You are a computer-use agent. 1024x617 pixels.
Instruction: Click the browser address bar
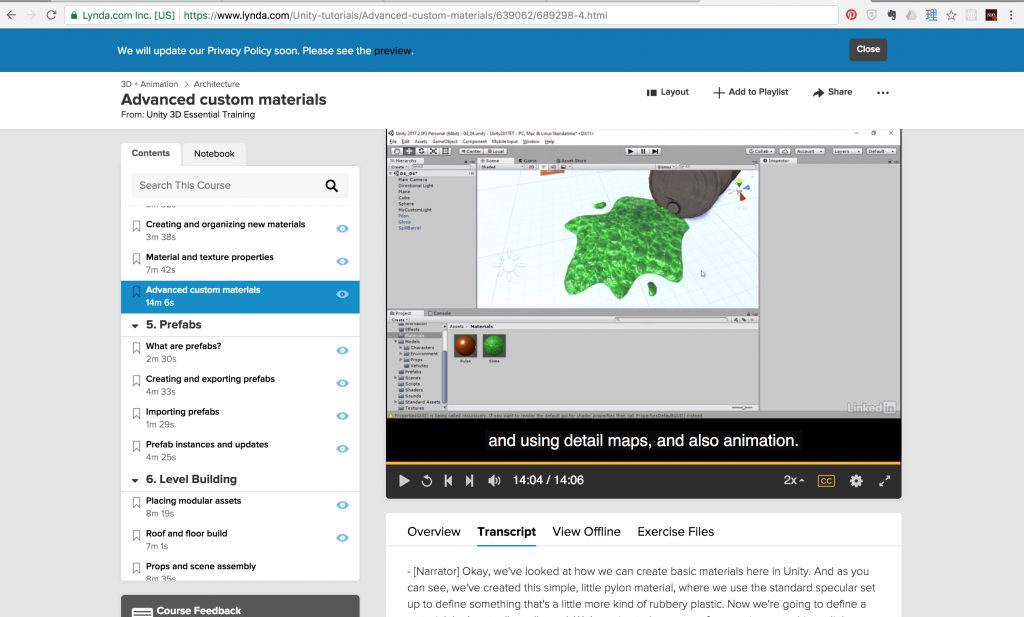point(451,15)
